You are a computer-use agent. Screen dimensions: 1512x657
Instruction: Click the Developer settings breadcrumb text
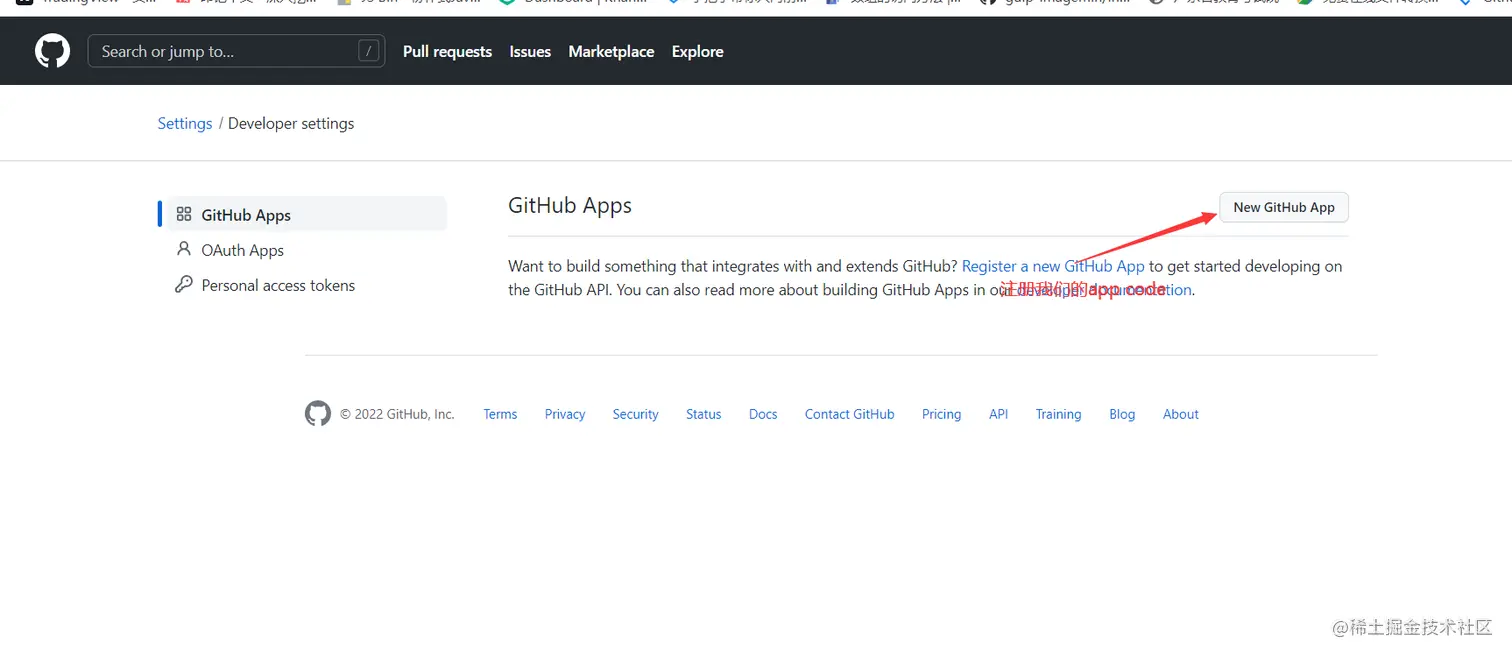coord(291,123)
